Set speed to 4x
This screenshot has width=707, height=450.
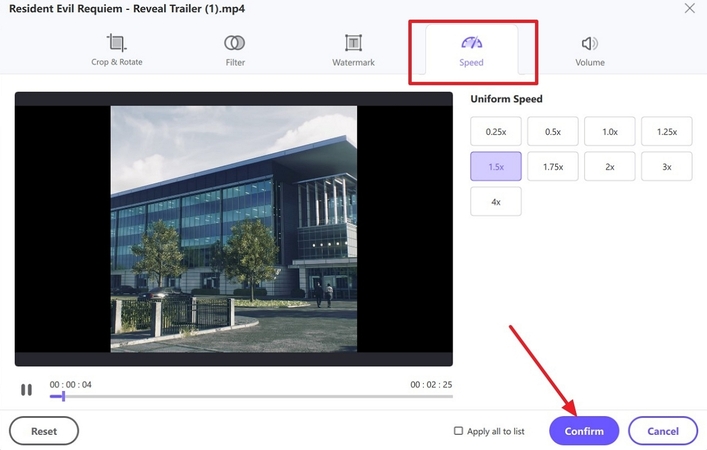[496, 202]
